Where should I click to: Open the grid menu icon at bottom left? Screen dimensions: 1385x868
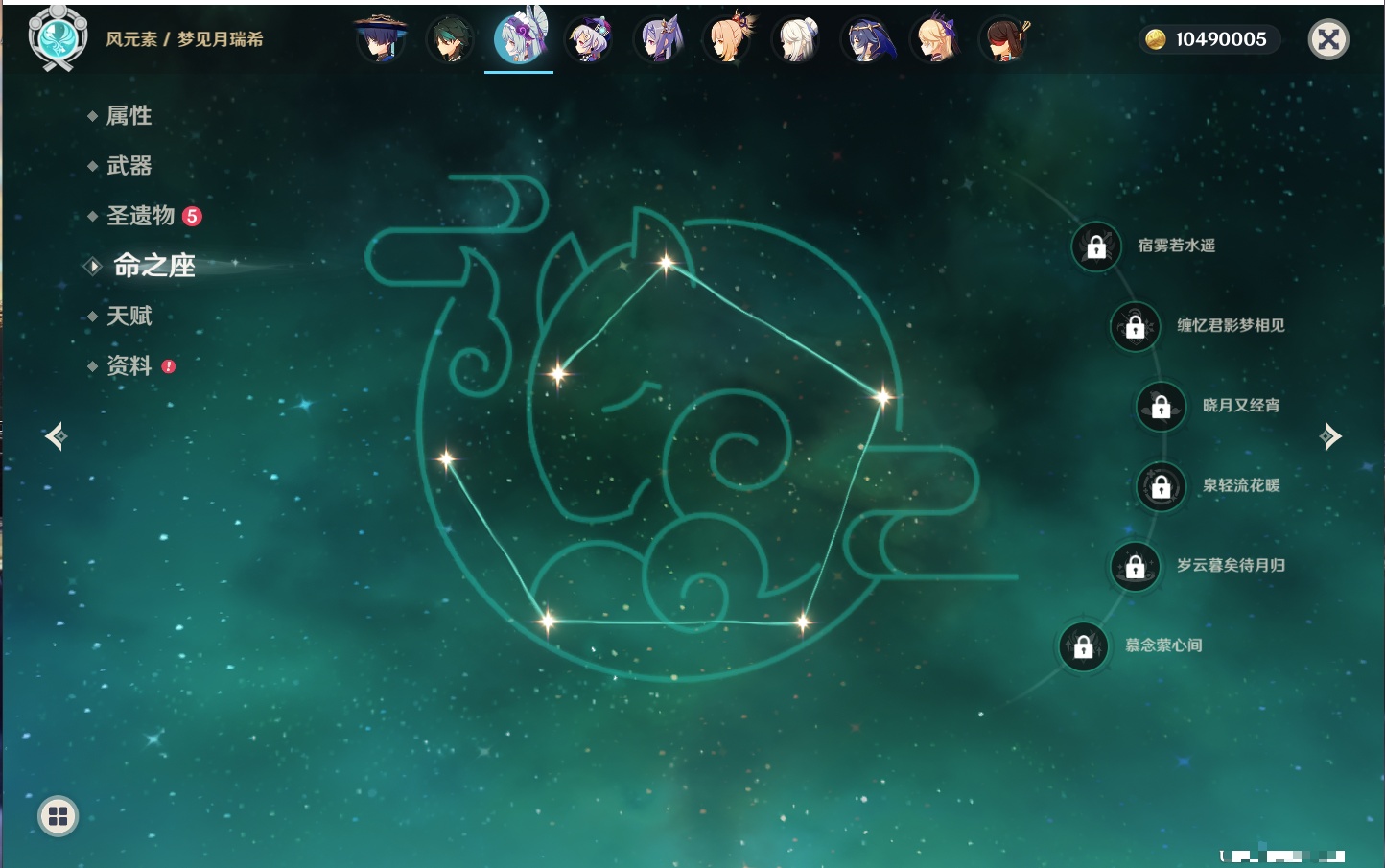58,816
